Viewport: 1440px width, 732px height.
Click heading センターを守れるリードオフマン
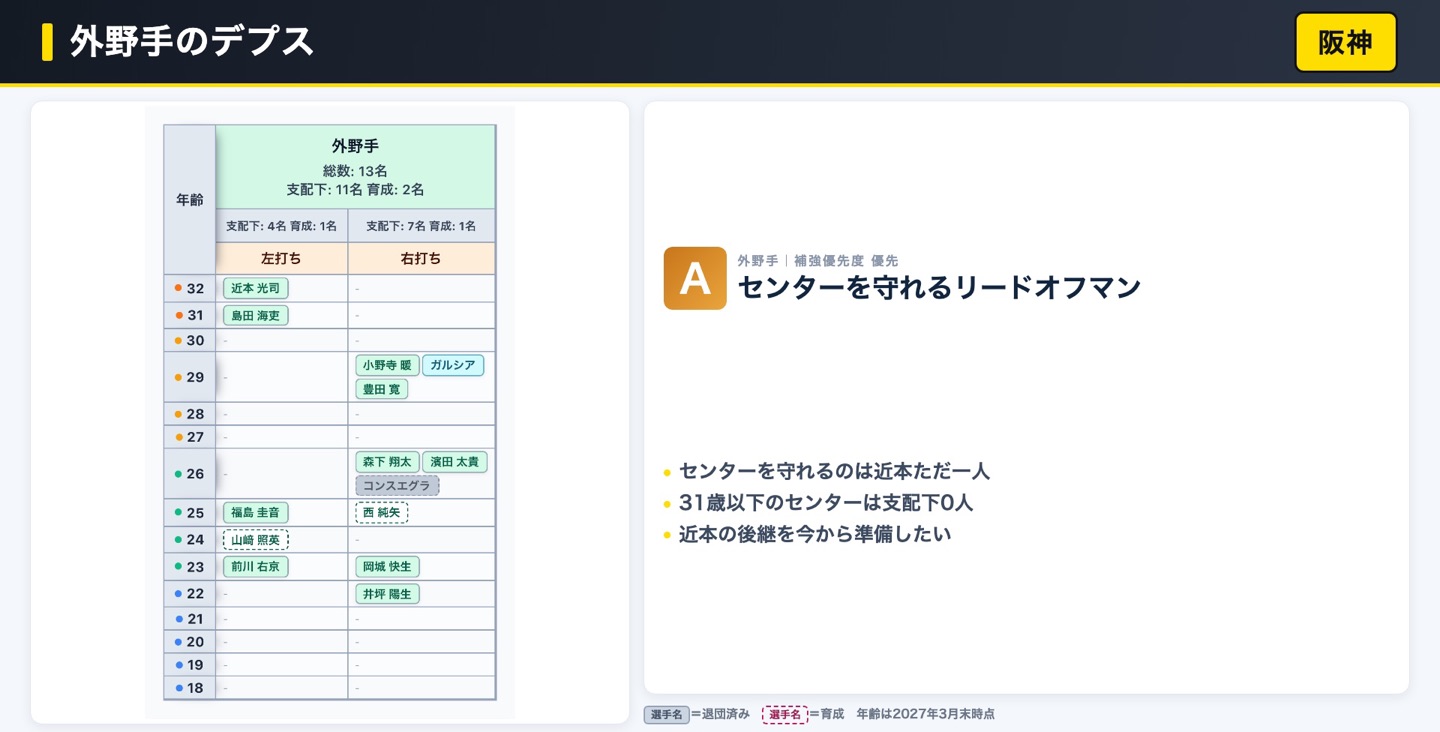940,288
